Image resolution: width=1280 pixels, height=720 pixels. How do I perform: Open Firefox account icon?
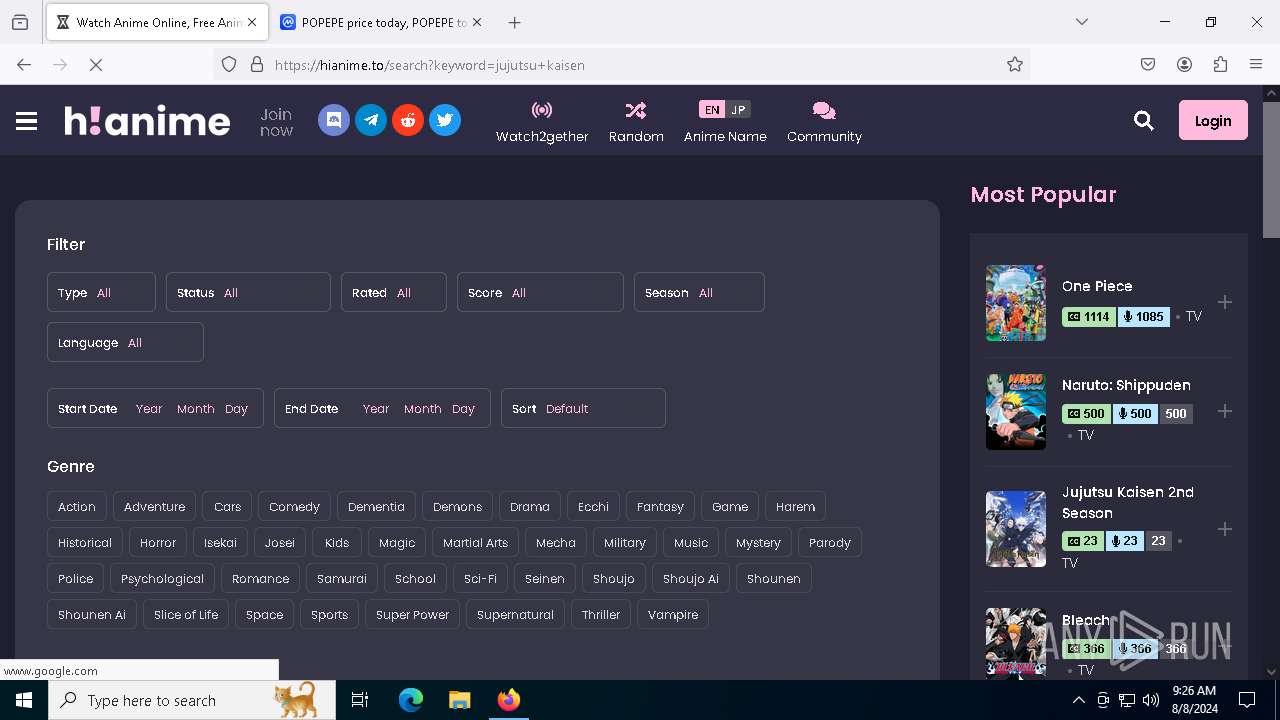click(1184, 65)
